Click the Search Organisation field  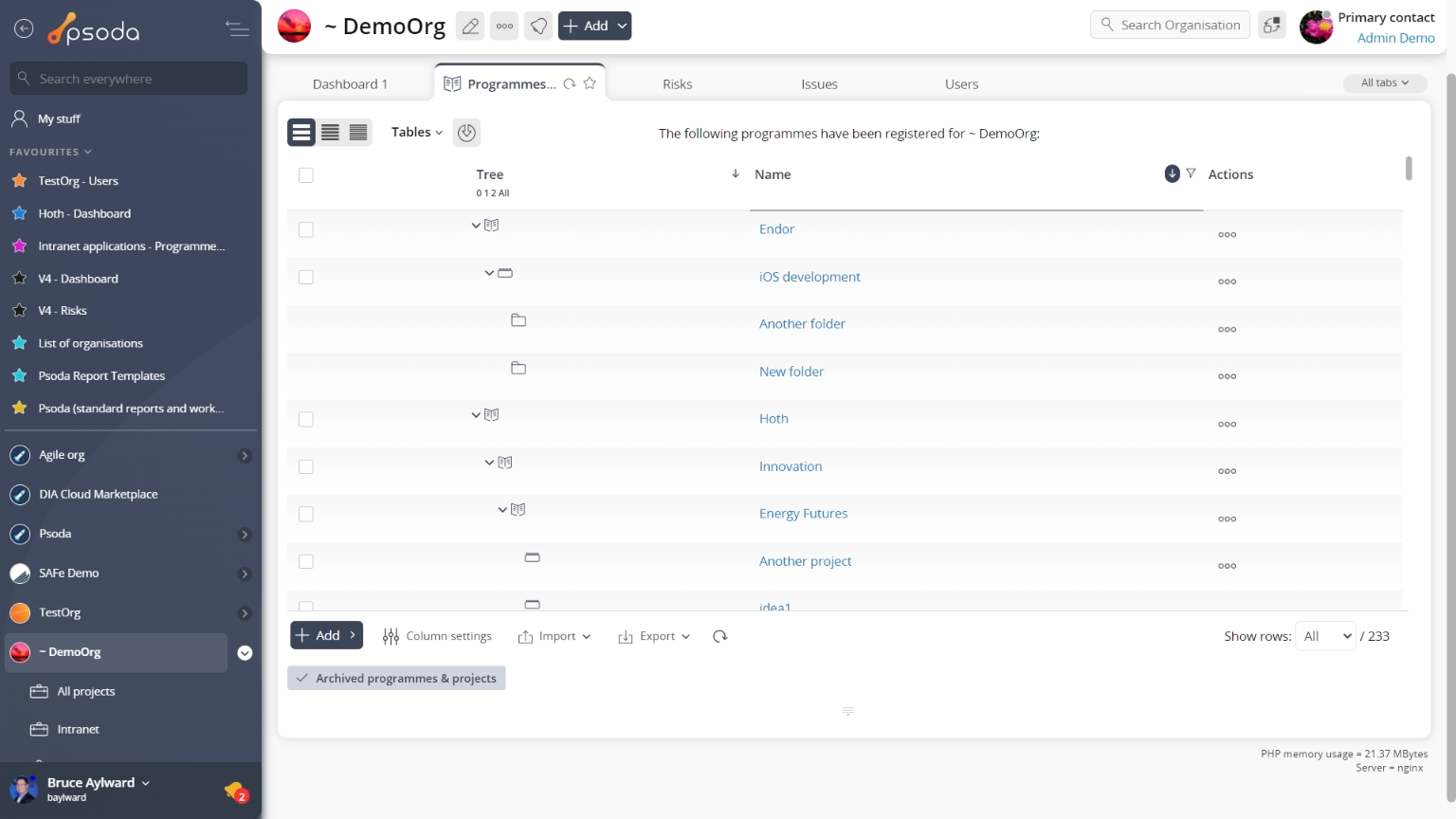point(1171,26)
